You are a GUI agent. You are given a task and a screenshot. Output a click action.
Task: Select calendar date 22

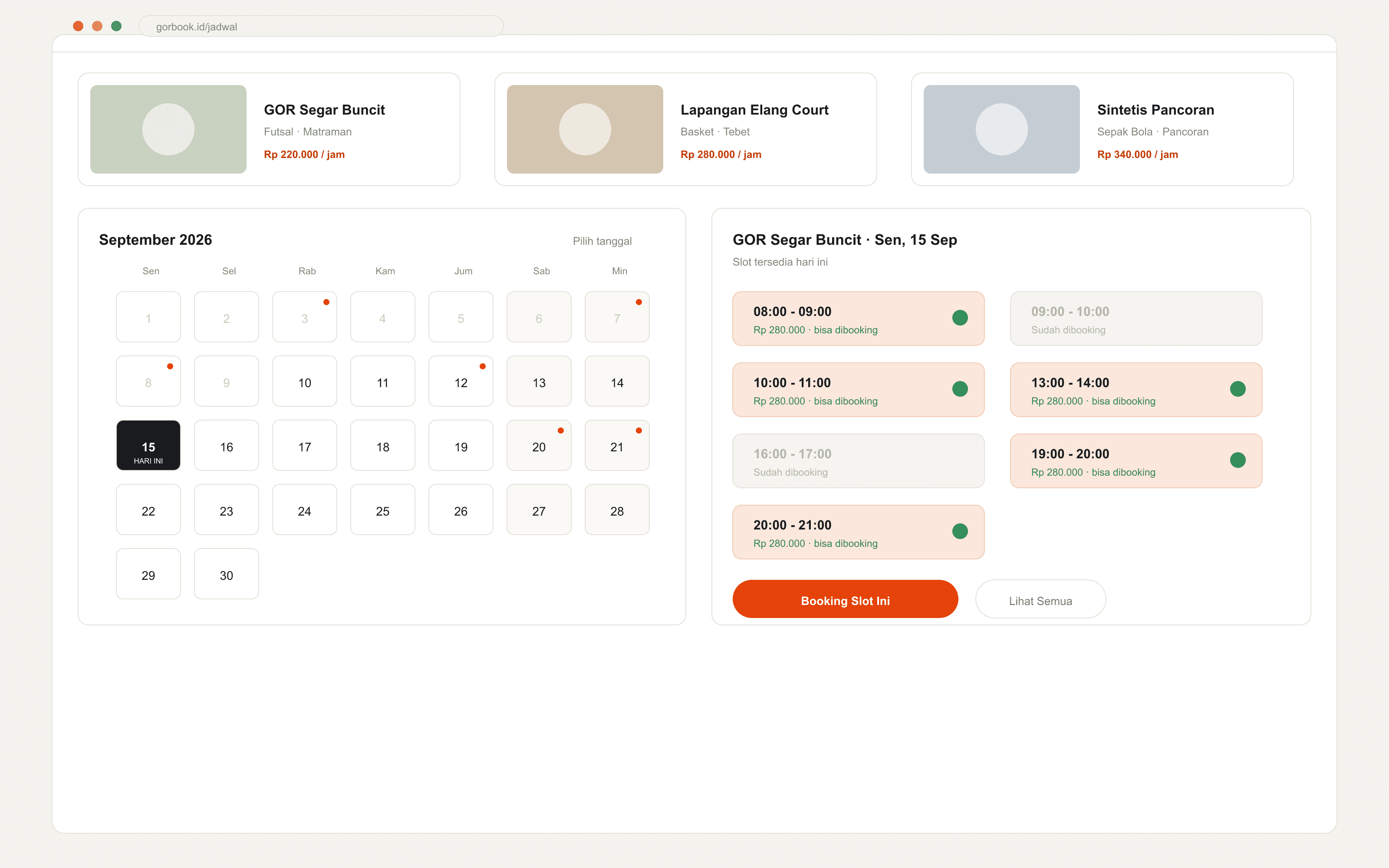tap(148, 510)
